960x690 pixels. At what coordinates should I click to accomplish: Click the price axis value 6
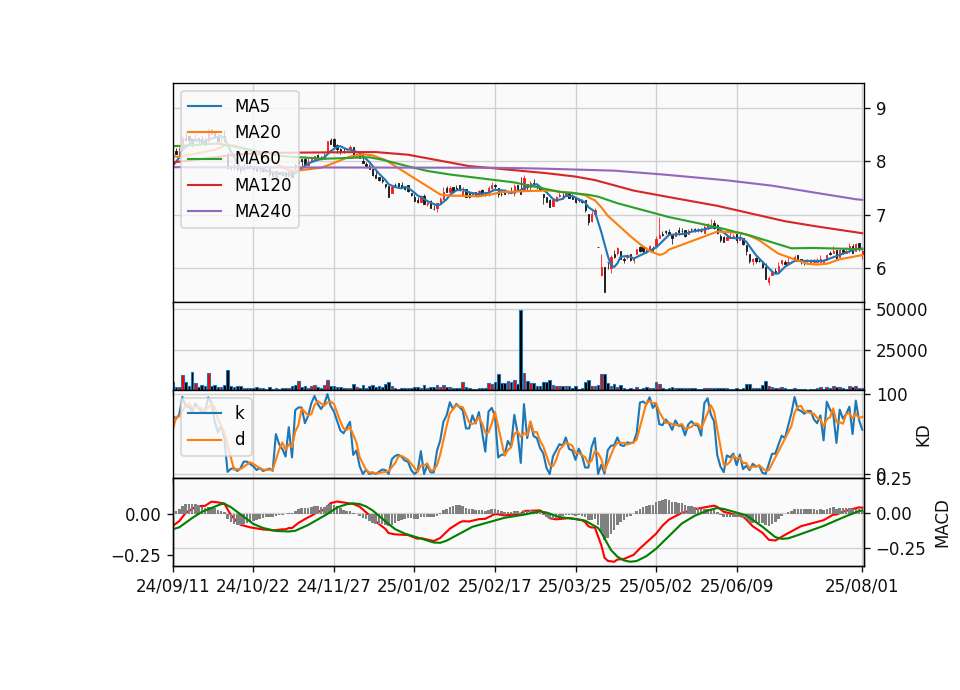click(x=881, y=269)
